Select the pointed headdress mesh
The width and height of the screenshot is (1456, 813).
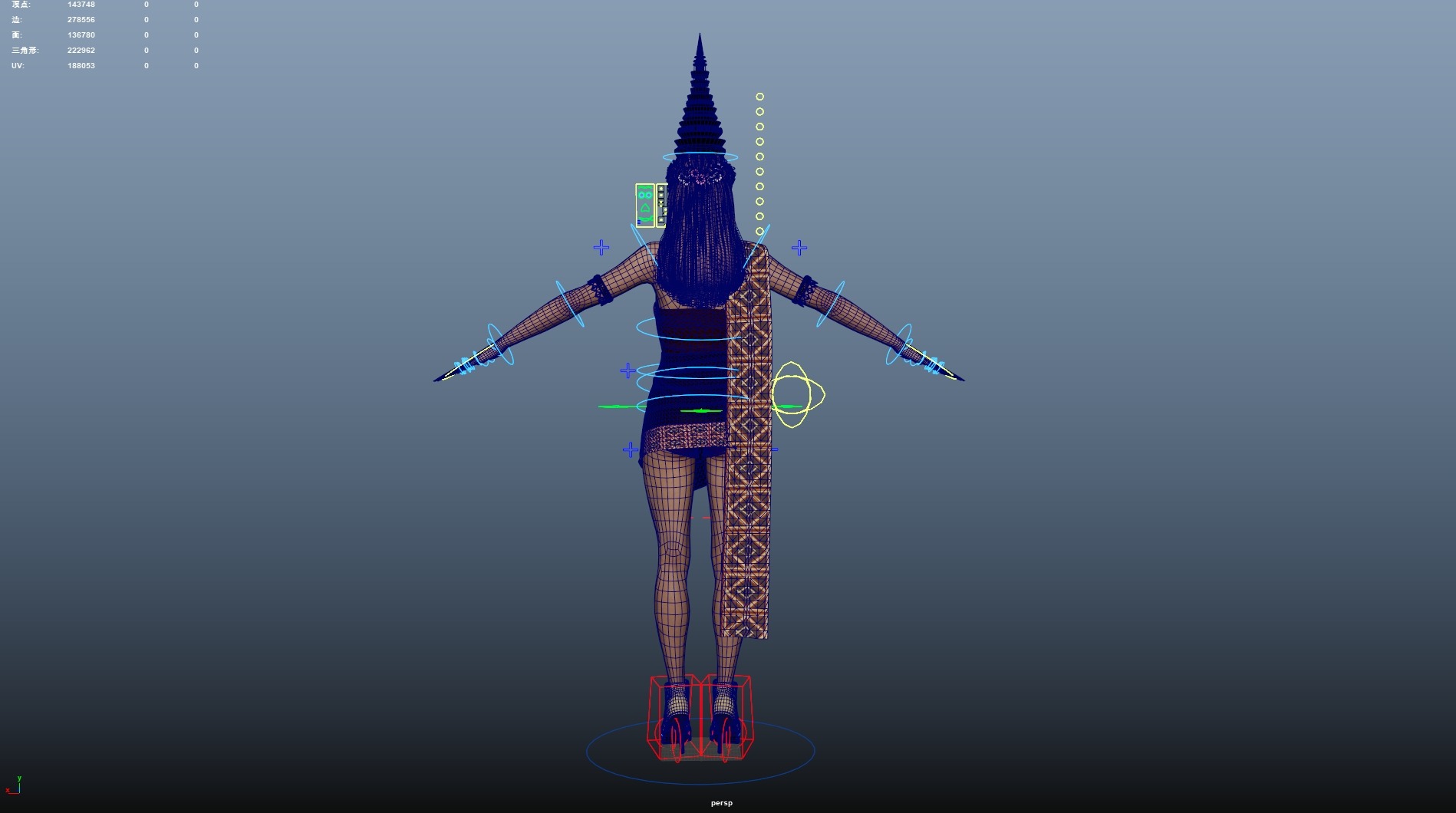(700, 96)
